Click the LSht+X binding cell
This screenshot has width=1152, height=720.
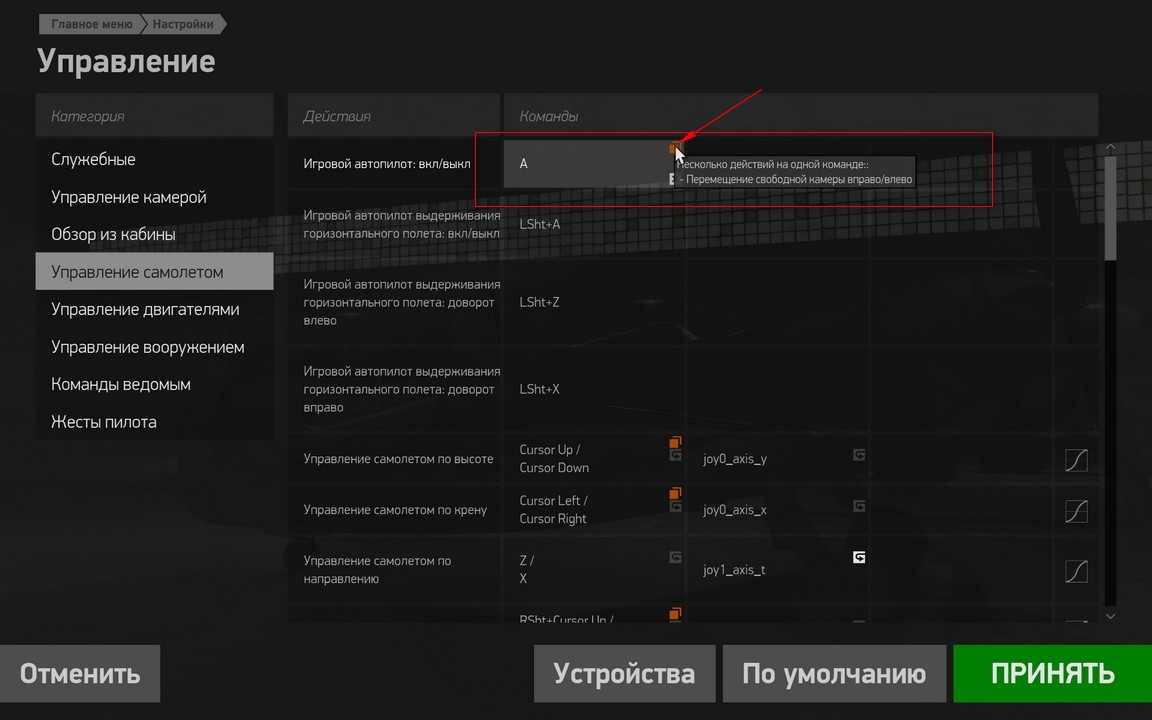594,389
